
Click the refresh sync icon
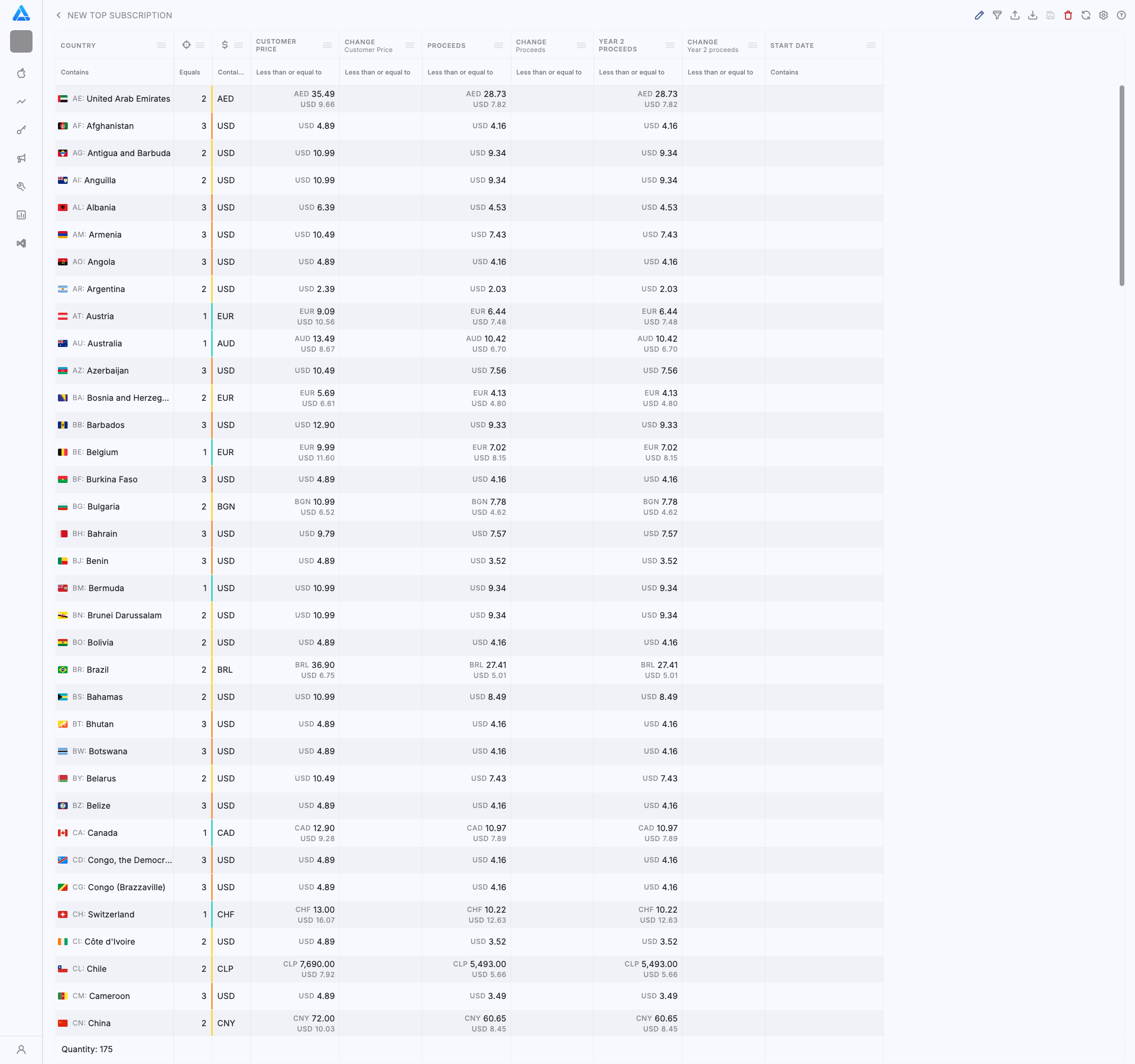1086,15
